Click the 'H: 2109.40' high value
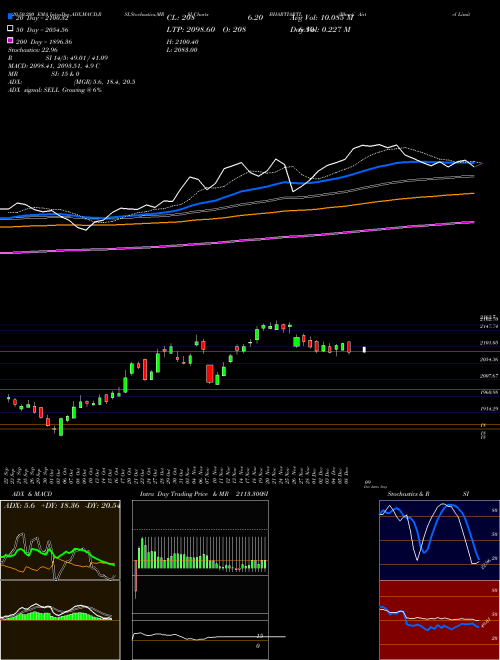This screenshot has height=660, width=500. coord(182,42)
